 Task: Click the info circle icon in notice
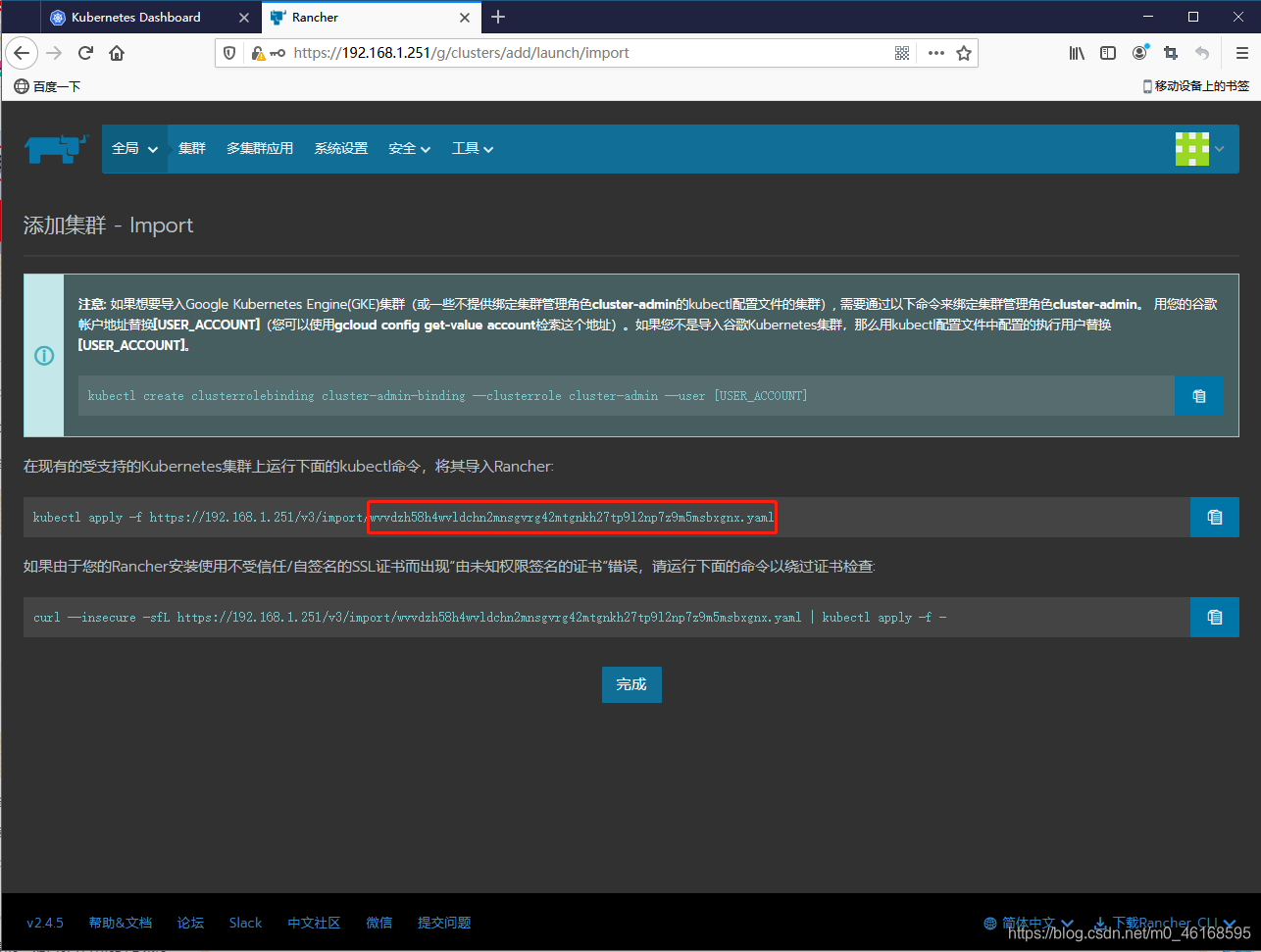pyautogui.click(x=44, y=356)
